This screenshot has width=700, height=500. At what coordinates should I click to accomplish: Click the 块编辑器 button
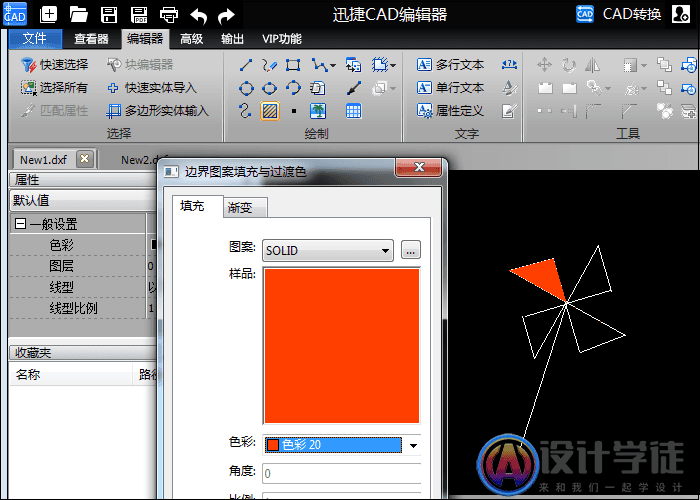140,65
